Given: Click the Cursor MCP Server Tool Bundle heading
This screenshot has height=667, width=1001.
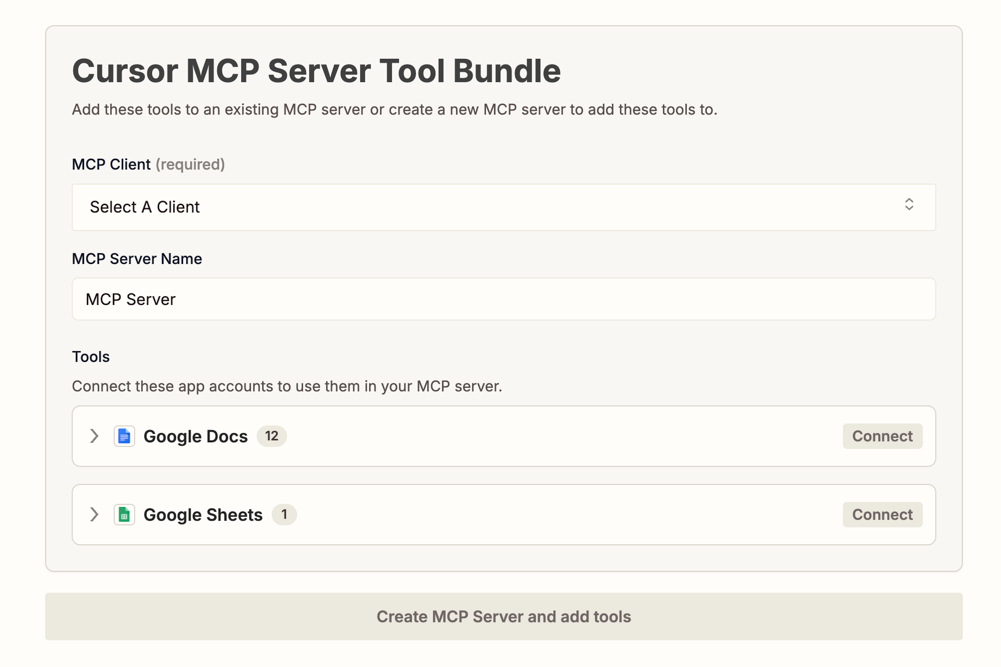Looking at the screenshot, I should click(316, 71).
